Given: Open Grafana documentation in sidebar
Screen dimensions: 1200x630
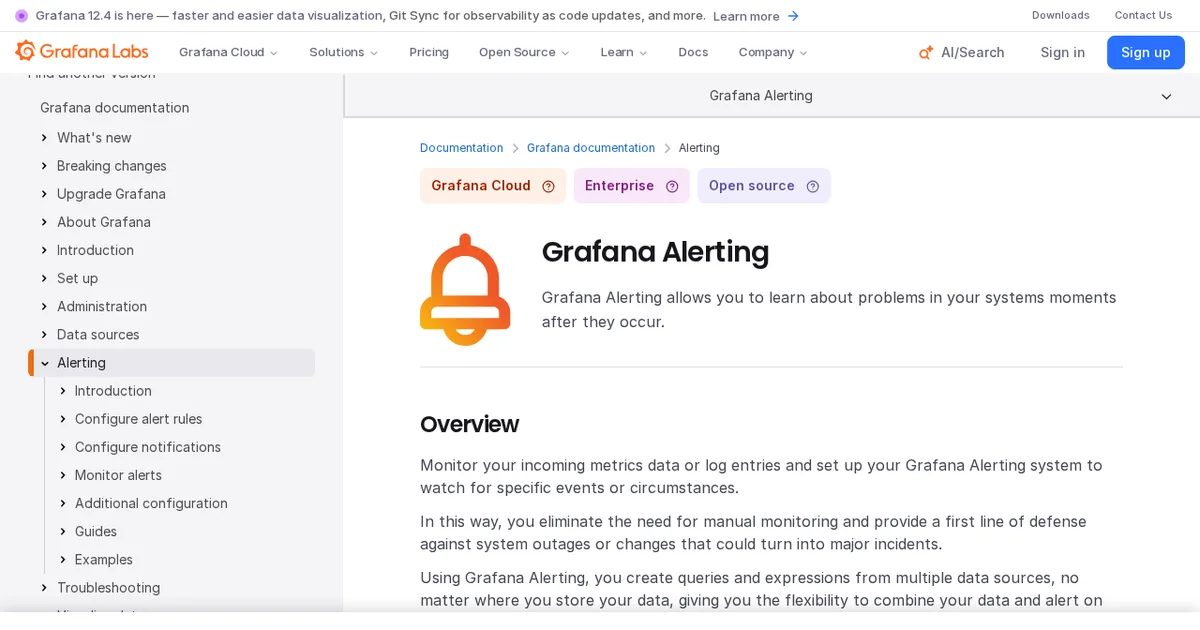Looking at the screenshot, I should pyautogui.click(x=114, y=108).
